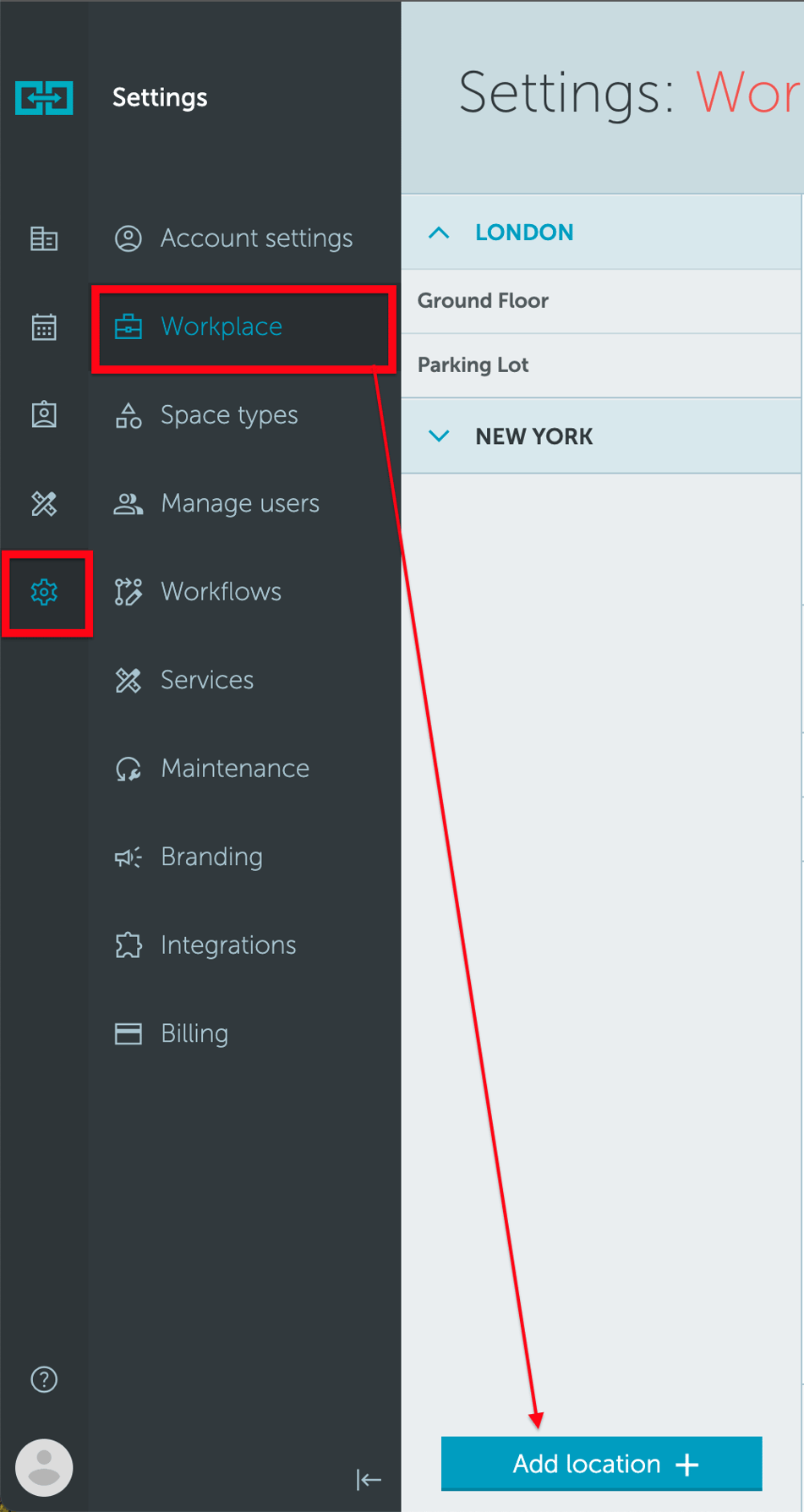Select Manage users in the settings menu

pos(240,503)
